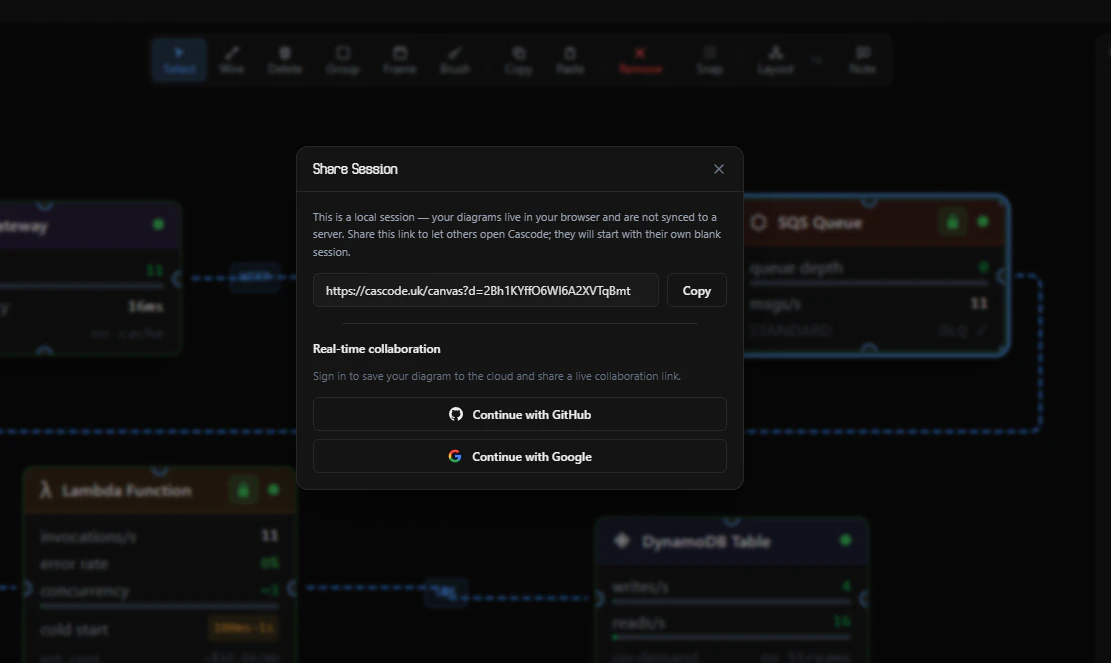
Task: Enable Snap in the toolbar
Action: pos(710,60)
